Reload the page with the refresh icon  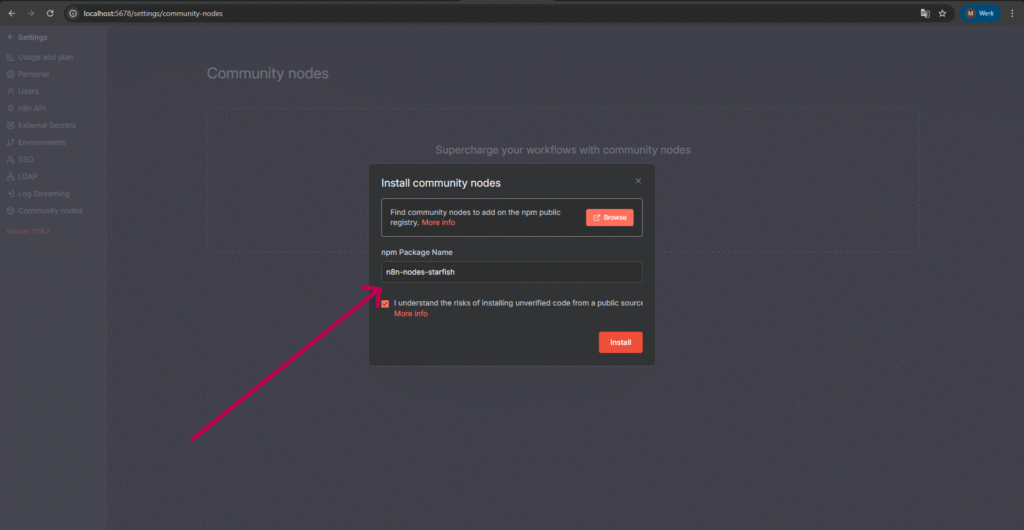pos(50,13)
